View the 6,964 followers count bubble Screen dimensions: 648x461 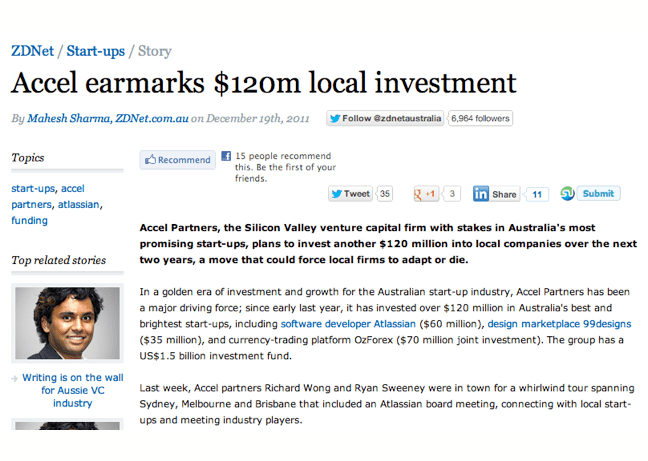pyautogui.click(x=480, y=119)
